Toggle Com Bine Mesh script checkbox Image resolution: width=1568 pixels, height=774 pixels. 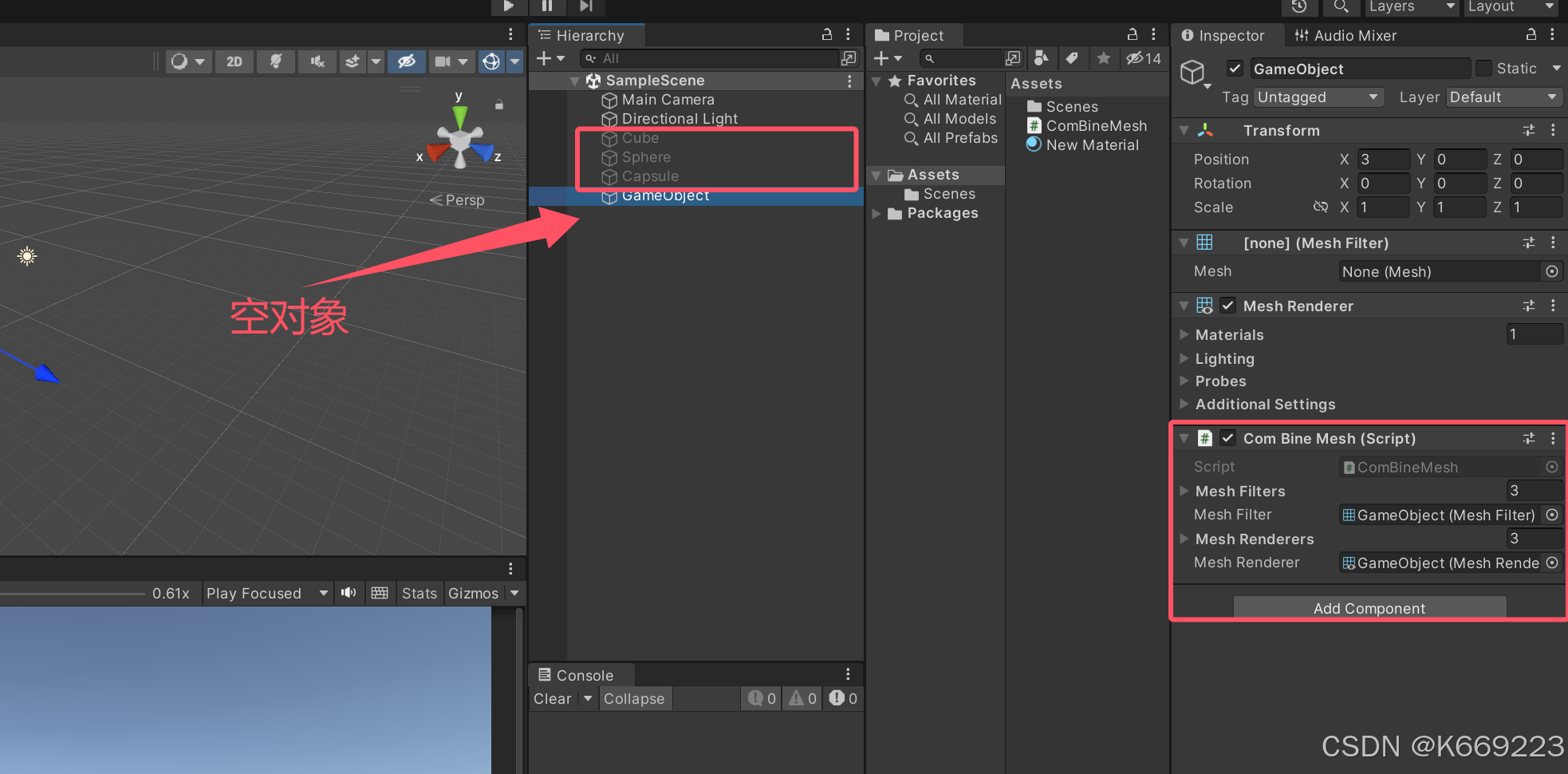[x=1228, y=438]
